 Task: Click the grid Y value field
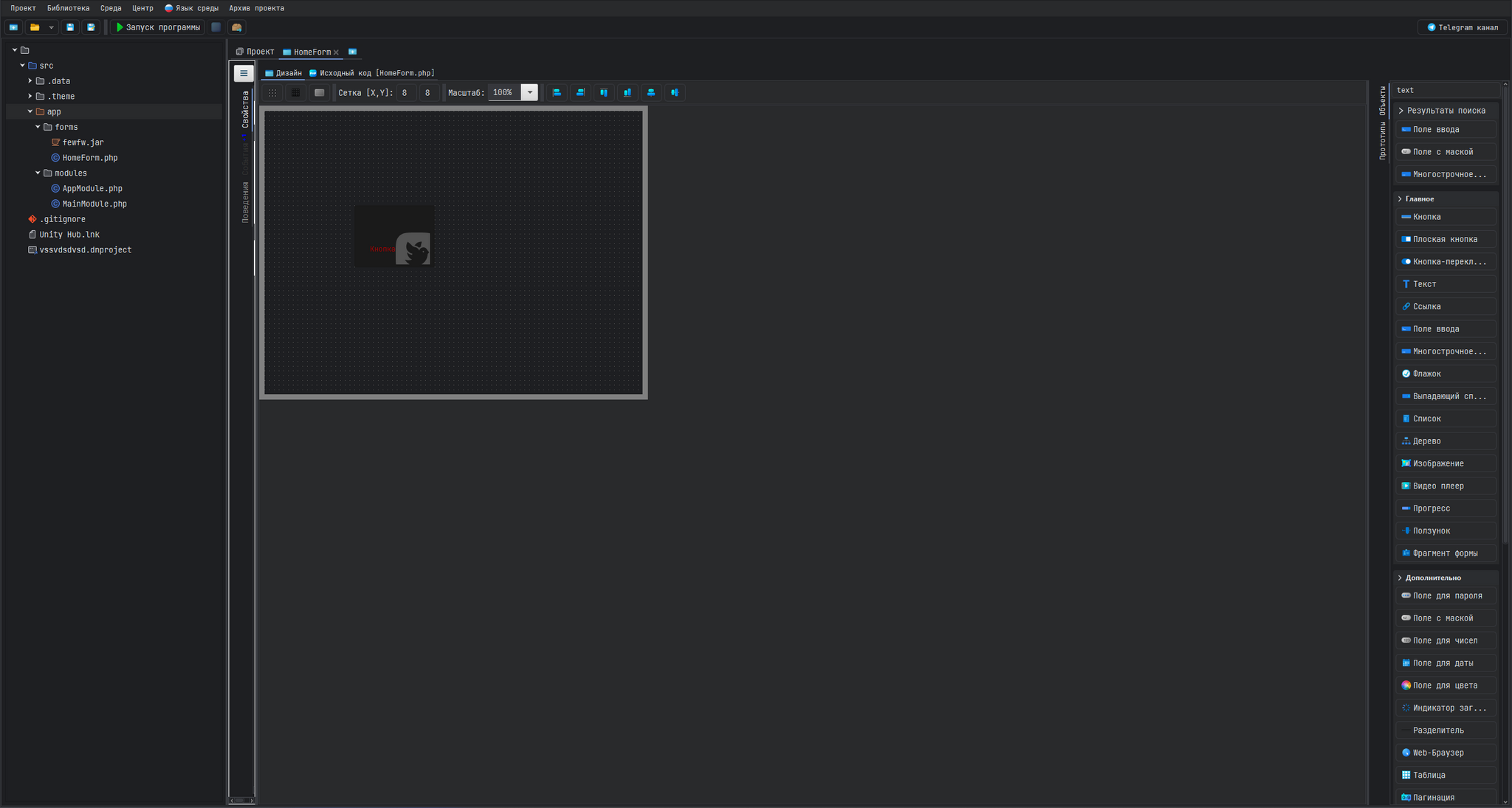[428, 92]
